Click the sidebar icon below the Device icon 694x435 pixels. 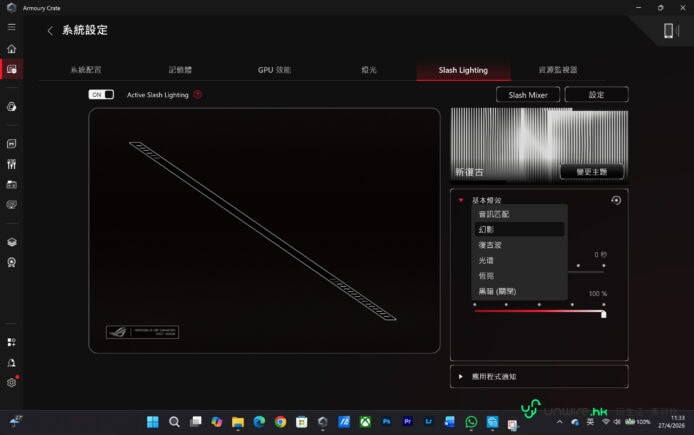[12, 107]
